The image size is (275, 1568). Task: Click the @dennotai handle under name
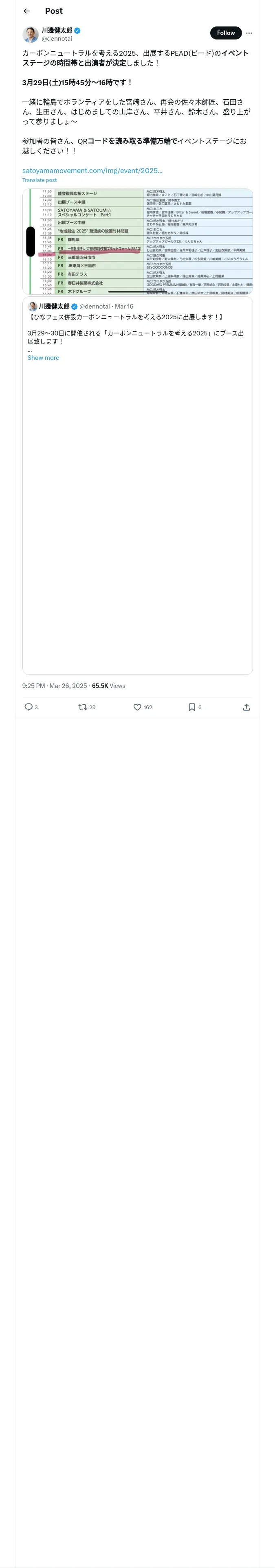coord(57,38)
